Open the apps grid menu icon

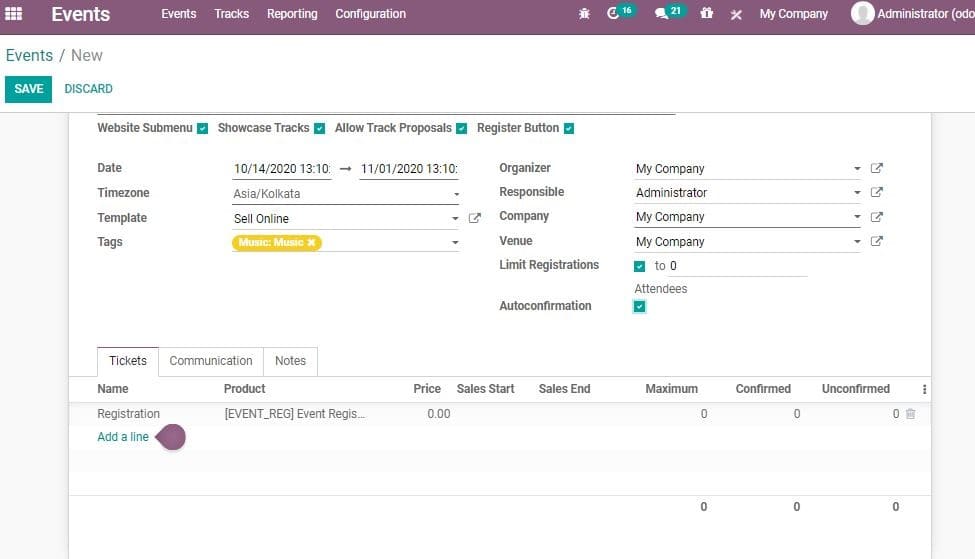click(14, 13)
